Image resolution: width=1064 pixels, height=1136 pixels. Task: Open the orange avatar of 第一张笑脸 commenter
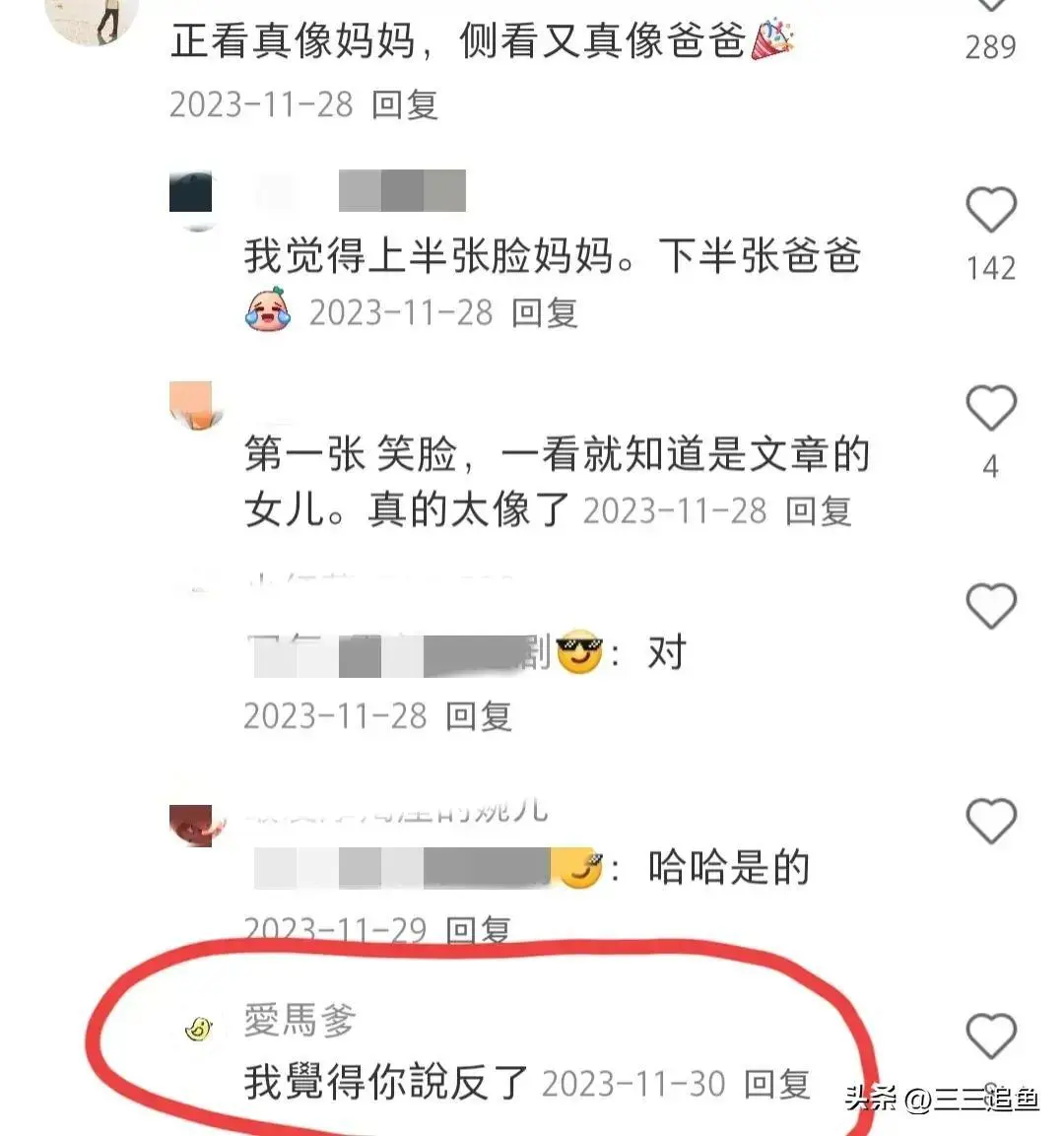click(191, 405)
